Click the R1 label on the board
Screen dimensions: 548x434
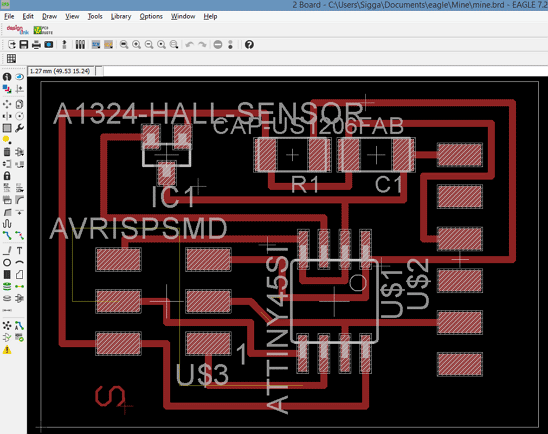[x=305, y=185]
